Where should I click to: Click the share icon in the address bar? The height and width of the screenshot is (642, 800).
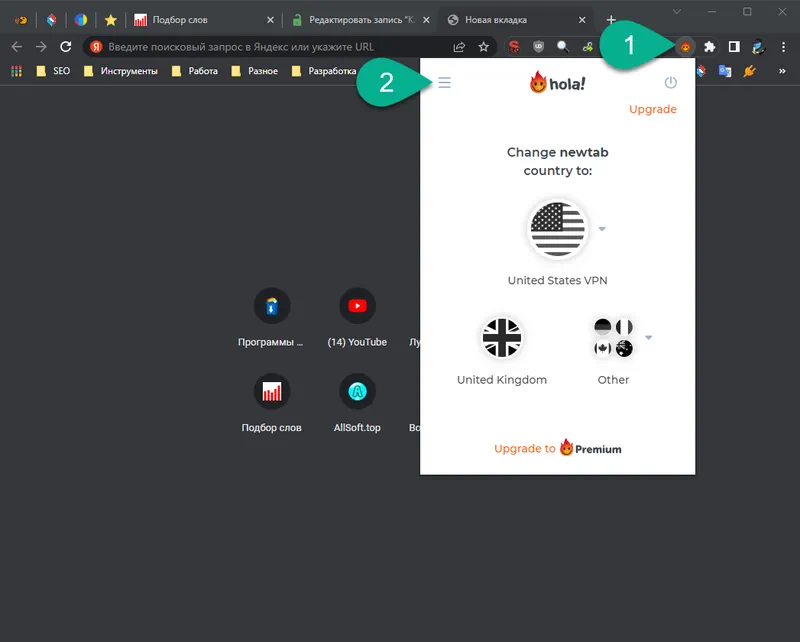point(459,46)
